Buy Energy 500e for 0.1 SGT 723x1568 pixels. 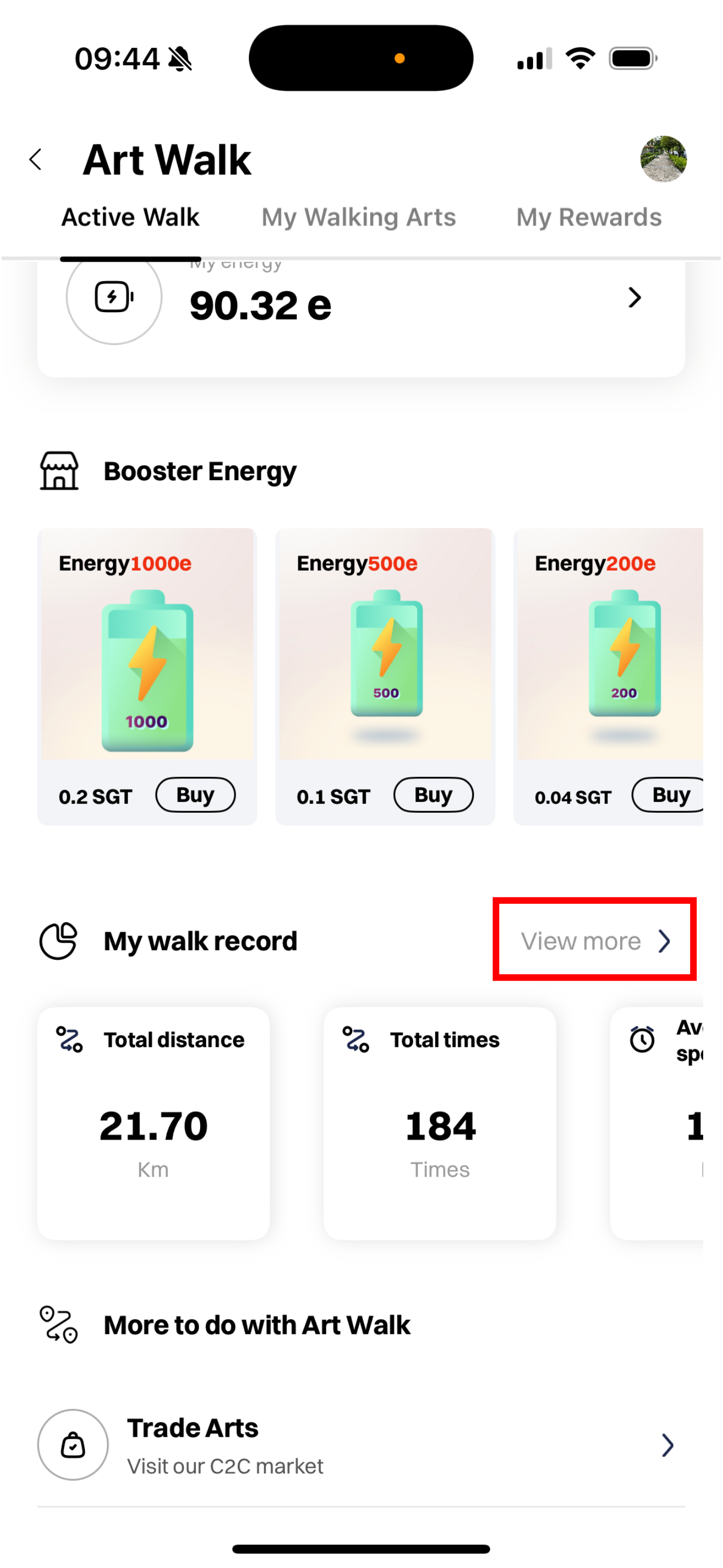point(433,795)
